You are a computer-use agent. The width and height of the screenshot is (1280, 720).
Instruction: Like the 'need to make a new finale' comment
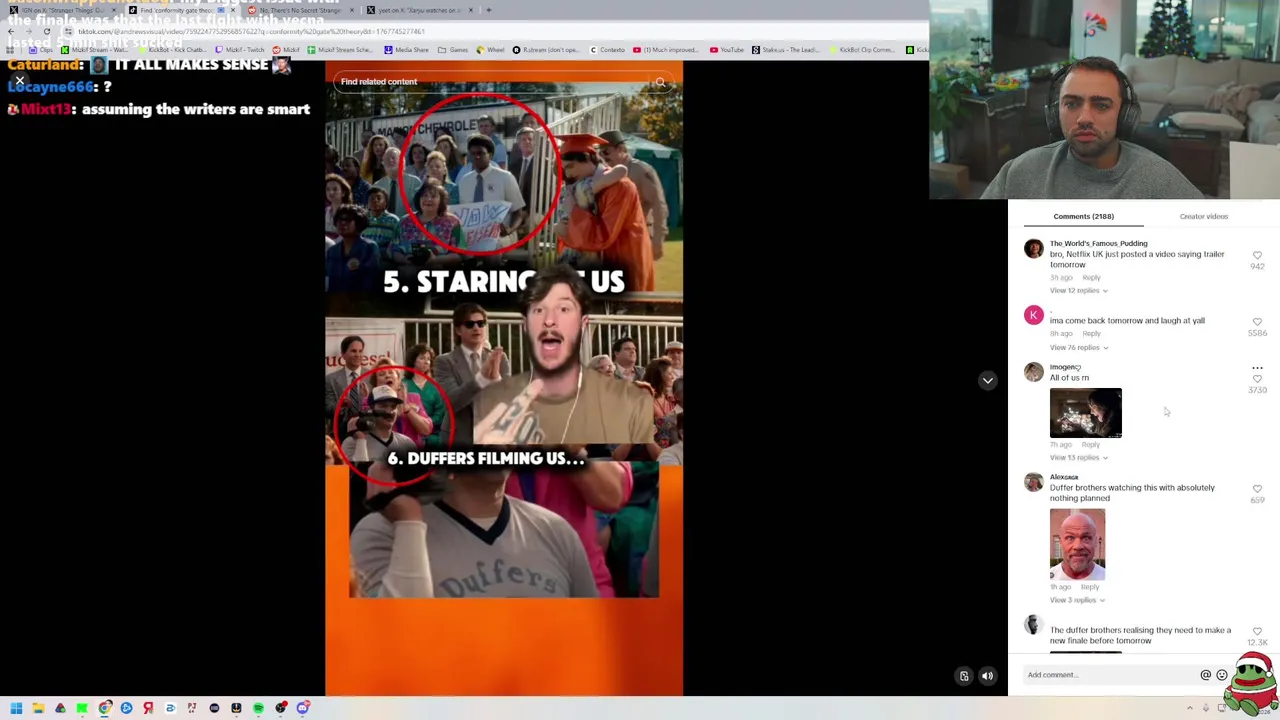(1257, 632)
